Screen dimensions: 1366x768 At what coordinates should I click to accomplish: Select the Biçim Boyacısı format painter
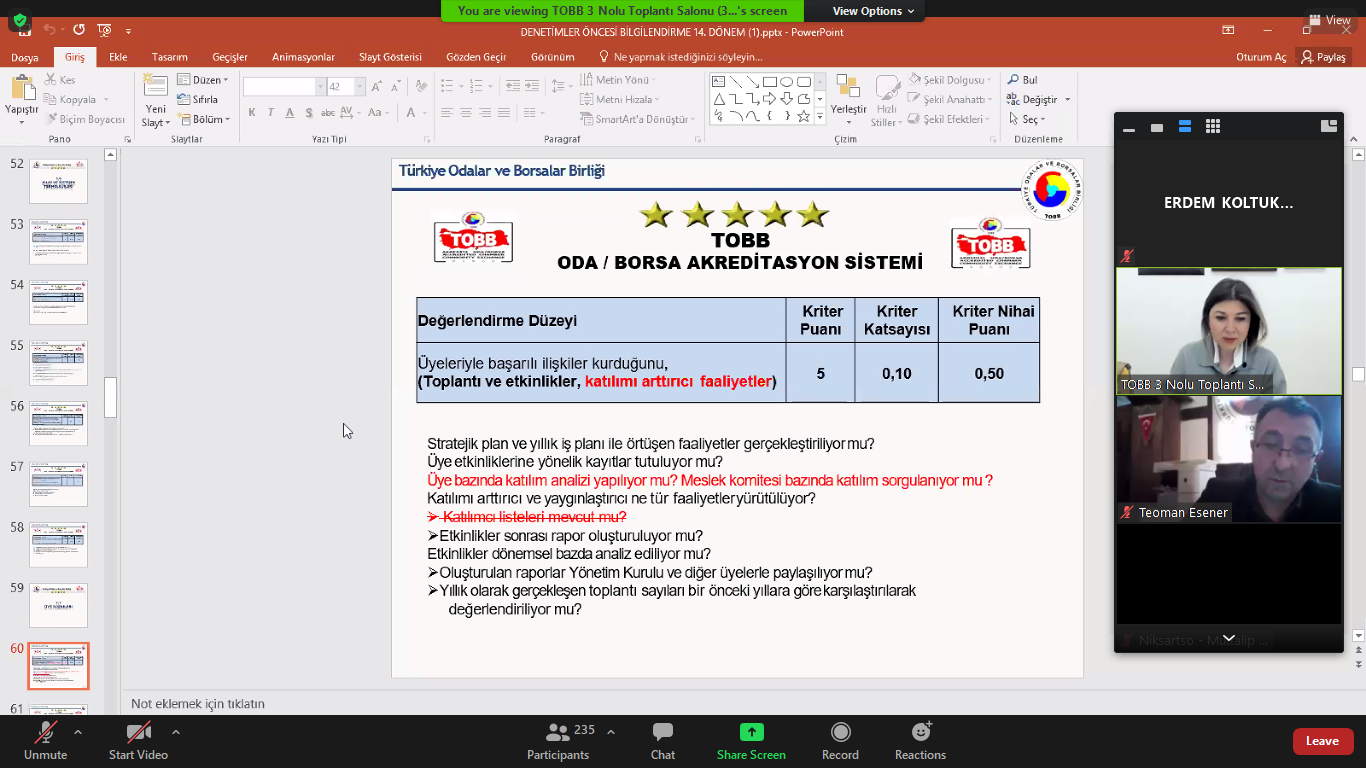coord(85,119)
